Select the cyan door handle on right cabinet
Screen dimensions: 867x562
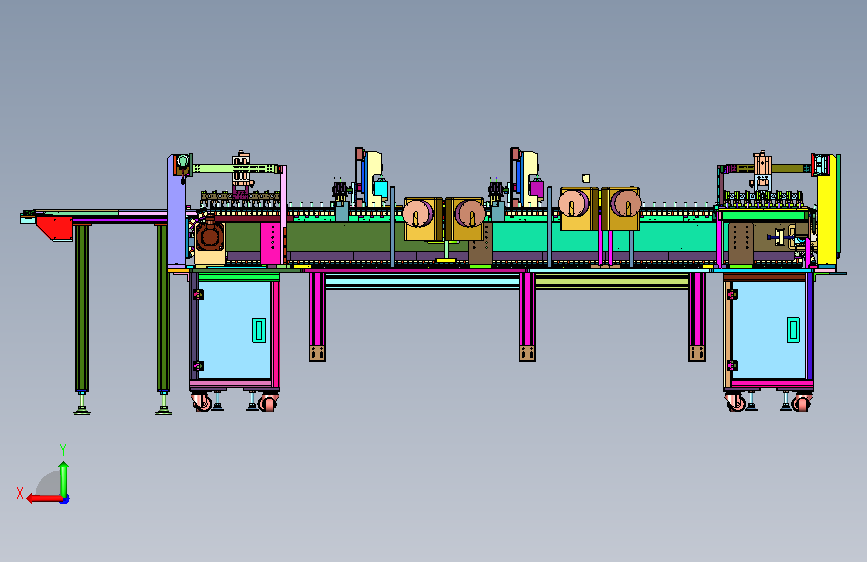coord(793,330)
